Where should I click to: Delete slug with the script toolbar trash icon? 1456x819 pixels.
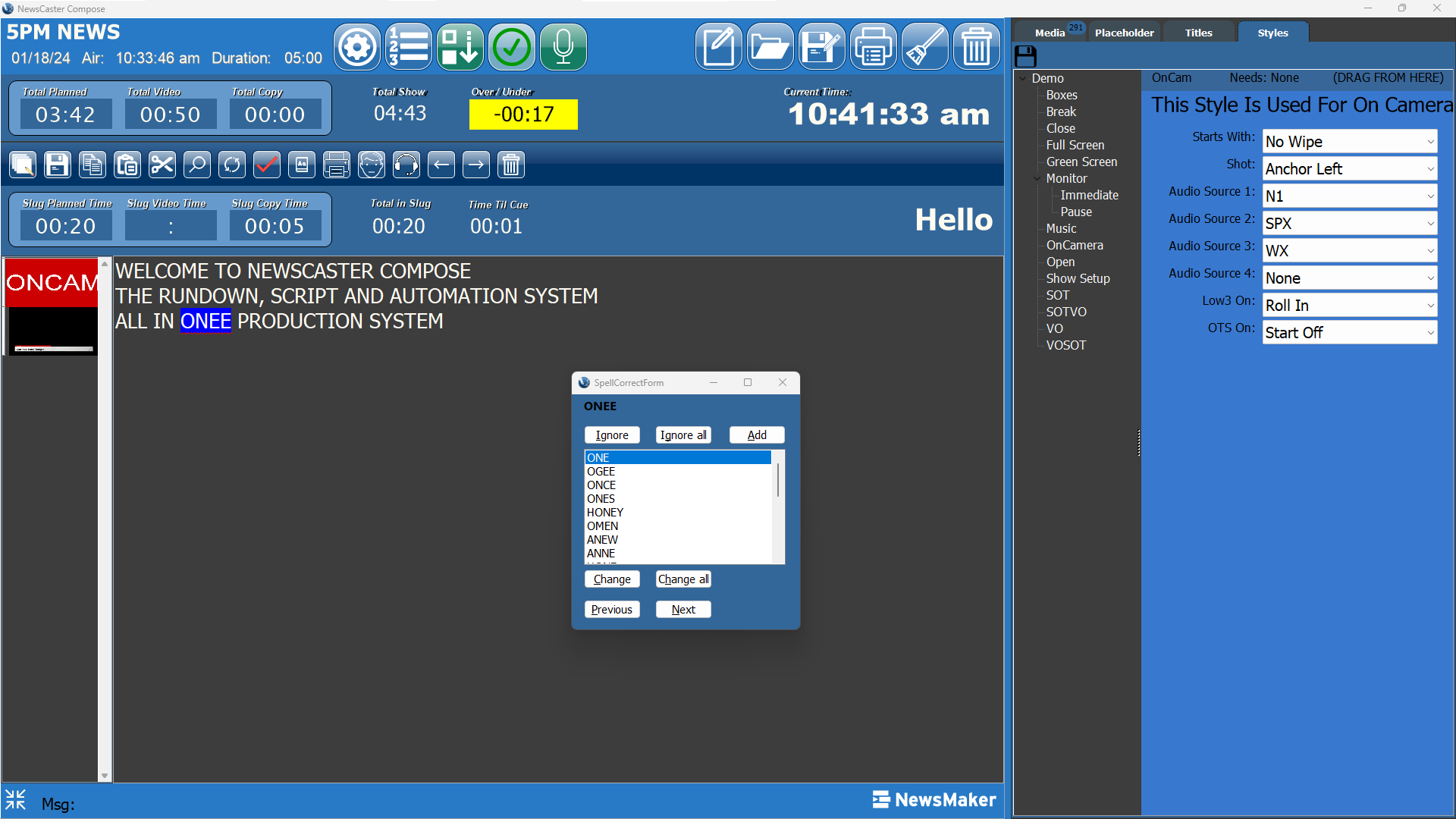coord(511,165)
